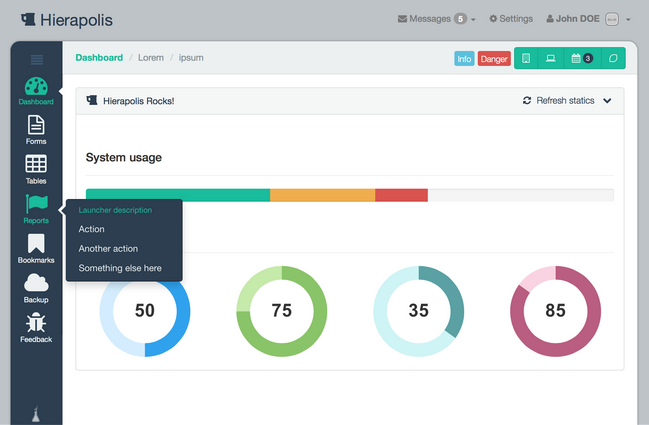Screen dimensions: 649x425
Task: Click the tablet device toolbar icon
Action: tap(526, 58)
